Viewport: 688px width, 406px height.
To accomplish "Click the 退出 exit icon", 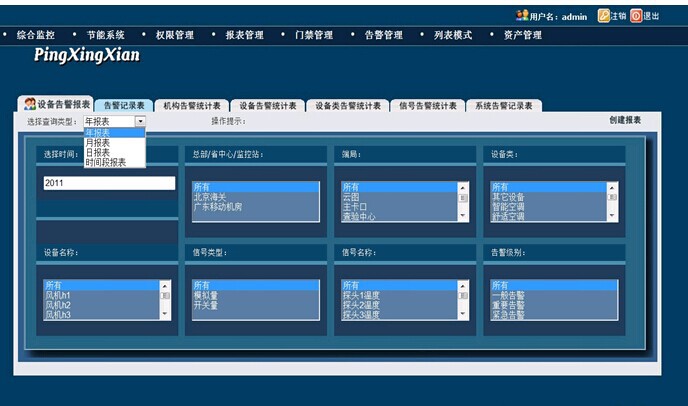I will [x=635, y=16].
